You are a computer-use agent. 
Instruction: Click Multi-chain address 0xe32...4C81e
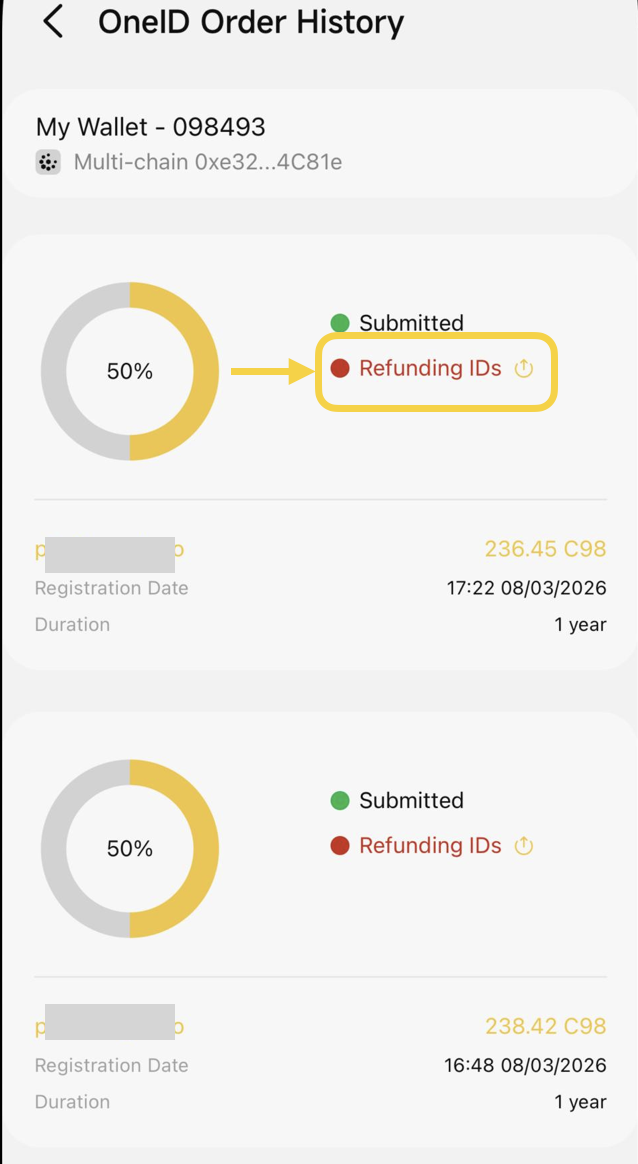coord(208,162)
